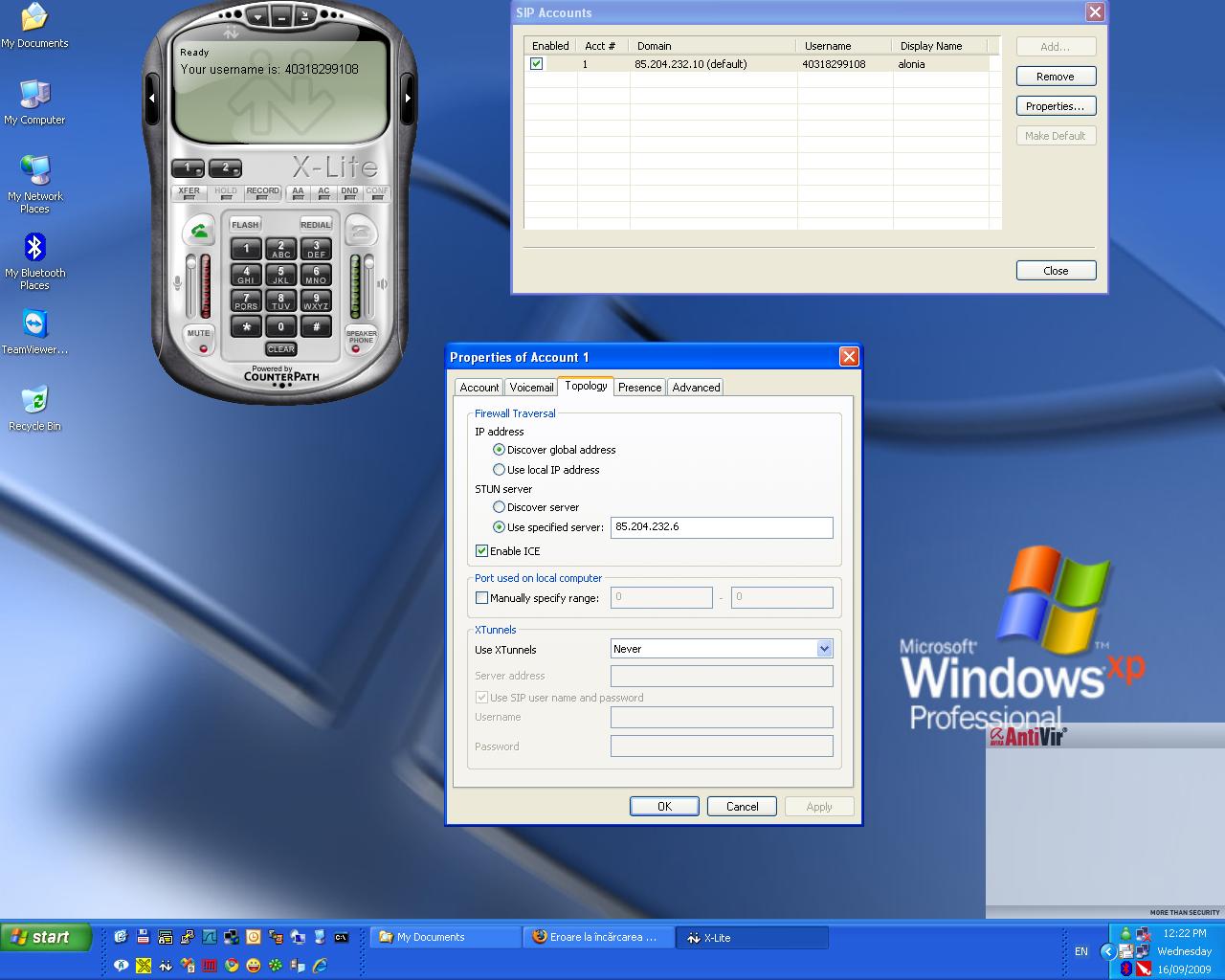Switch to Firefox taskbar button Eroare la
This screenshot has width=1225, height=980.
[x=599, y=938]
